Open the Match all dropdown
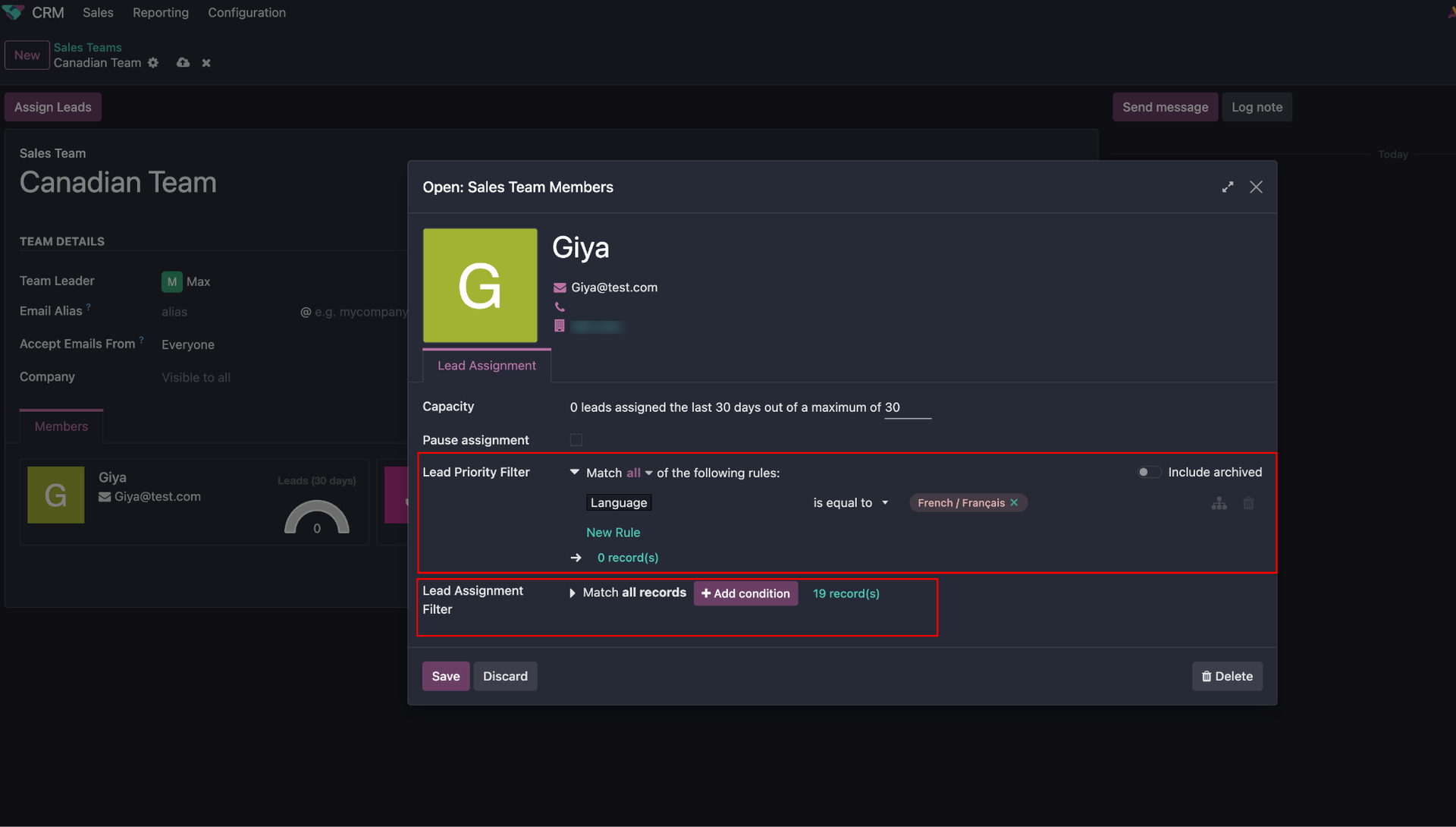1456x827 pixels. coord(639,473)
